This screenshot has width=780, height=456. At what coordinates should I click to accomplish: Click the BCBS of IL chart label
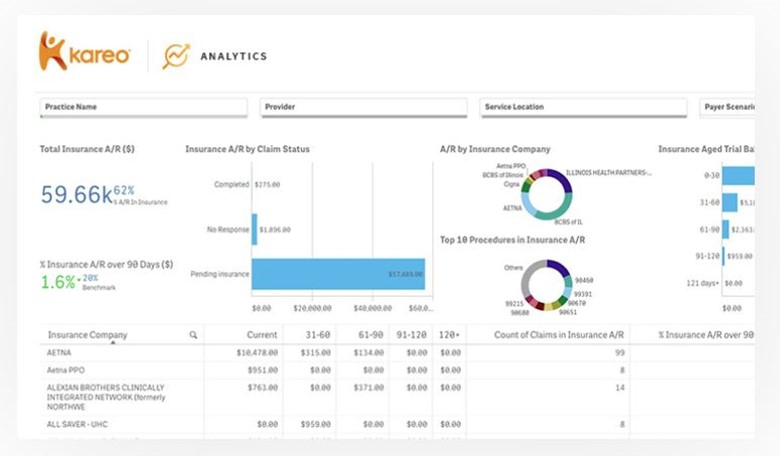point(568,222)
